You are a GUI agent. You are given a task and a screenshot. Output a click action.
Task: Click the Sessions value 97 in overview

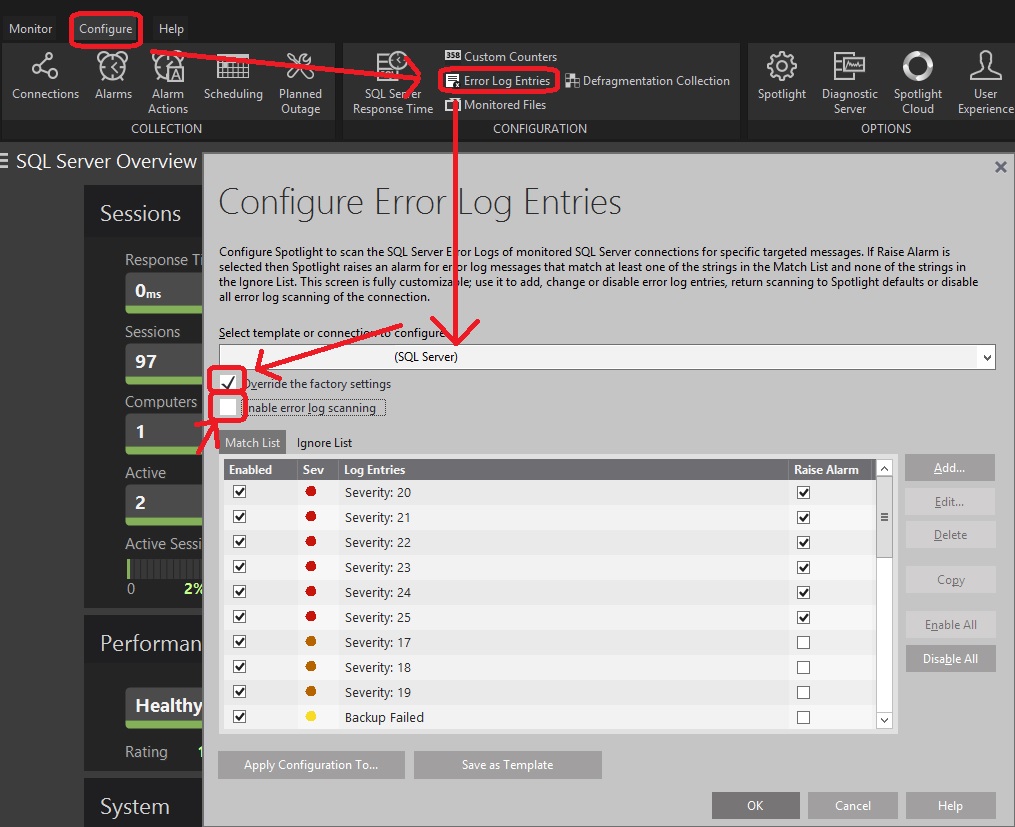click(x=146, y=361)
